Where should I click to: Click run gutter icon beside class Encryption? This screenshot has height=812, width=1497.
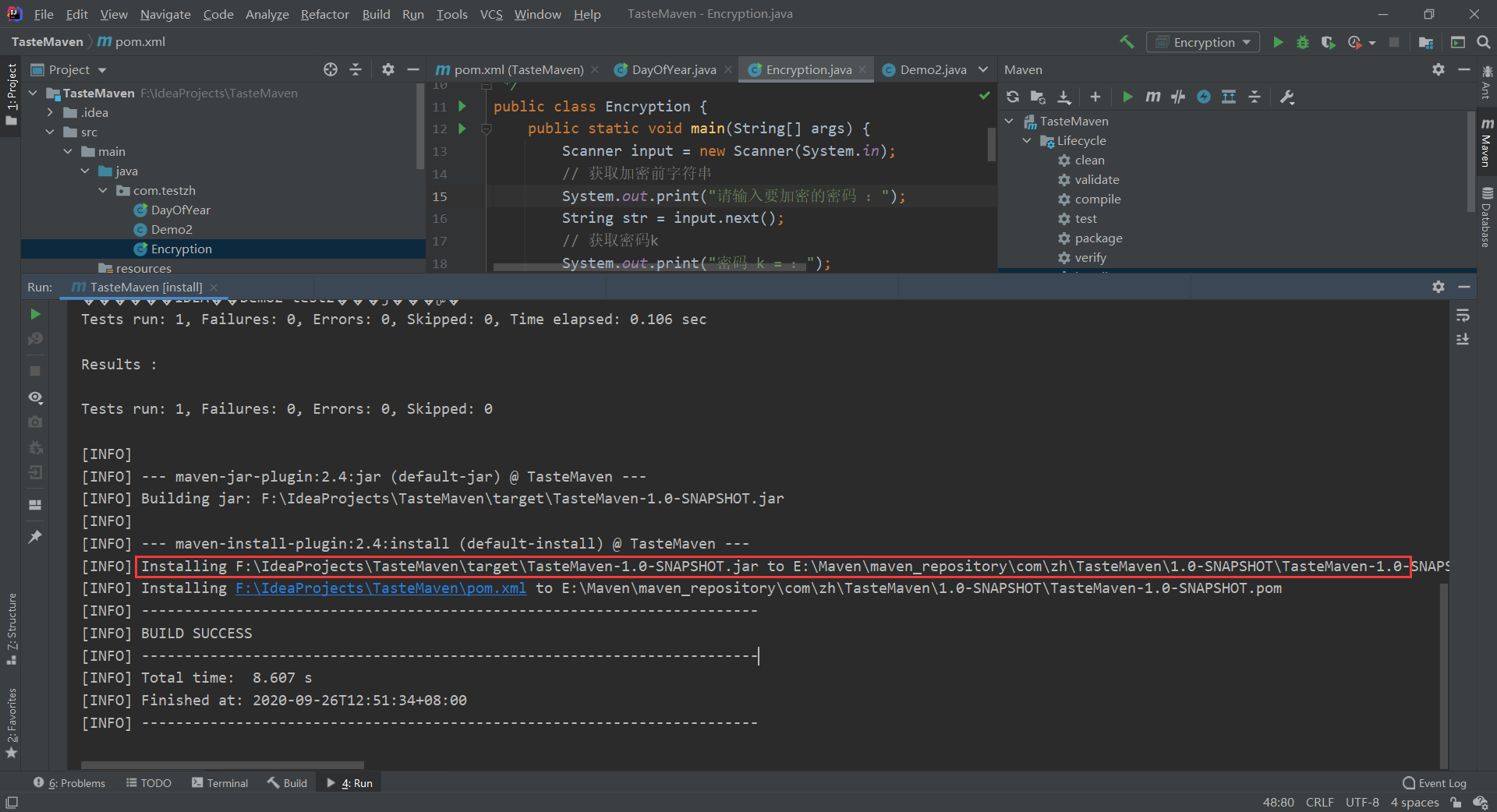pos(462,106)
